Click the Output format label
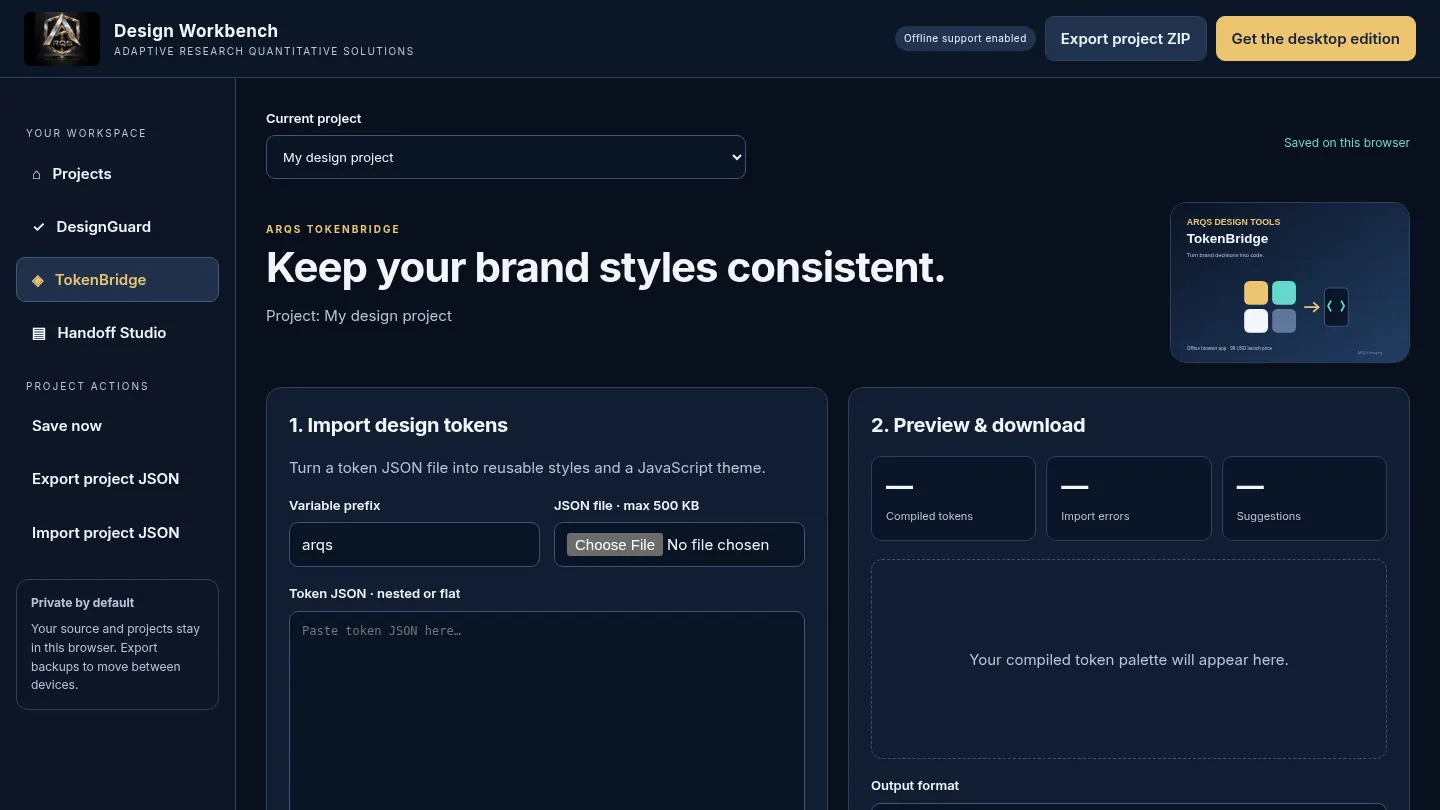 click(915, 786)
